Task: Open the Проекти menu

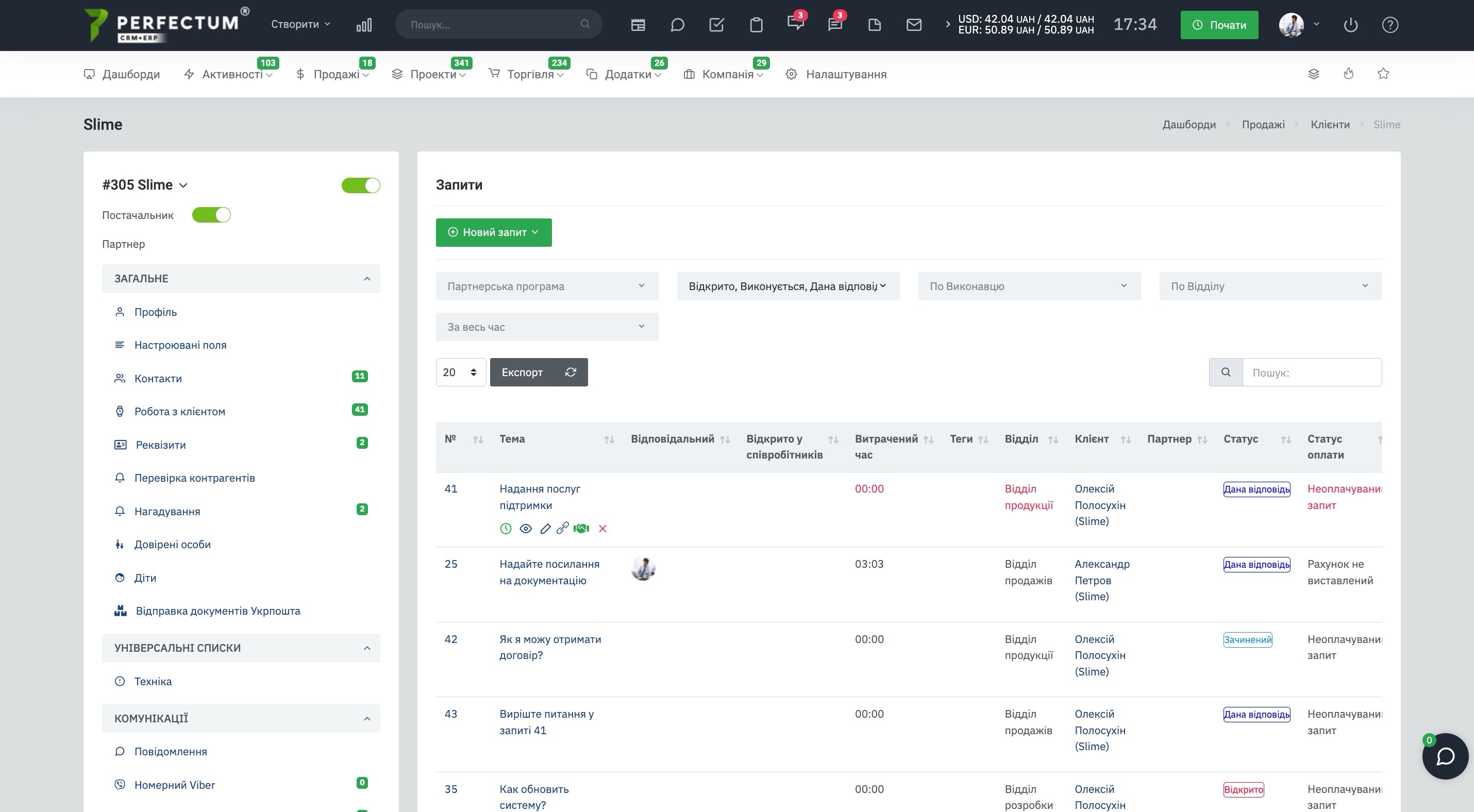Action: tap(429, 74)
